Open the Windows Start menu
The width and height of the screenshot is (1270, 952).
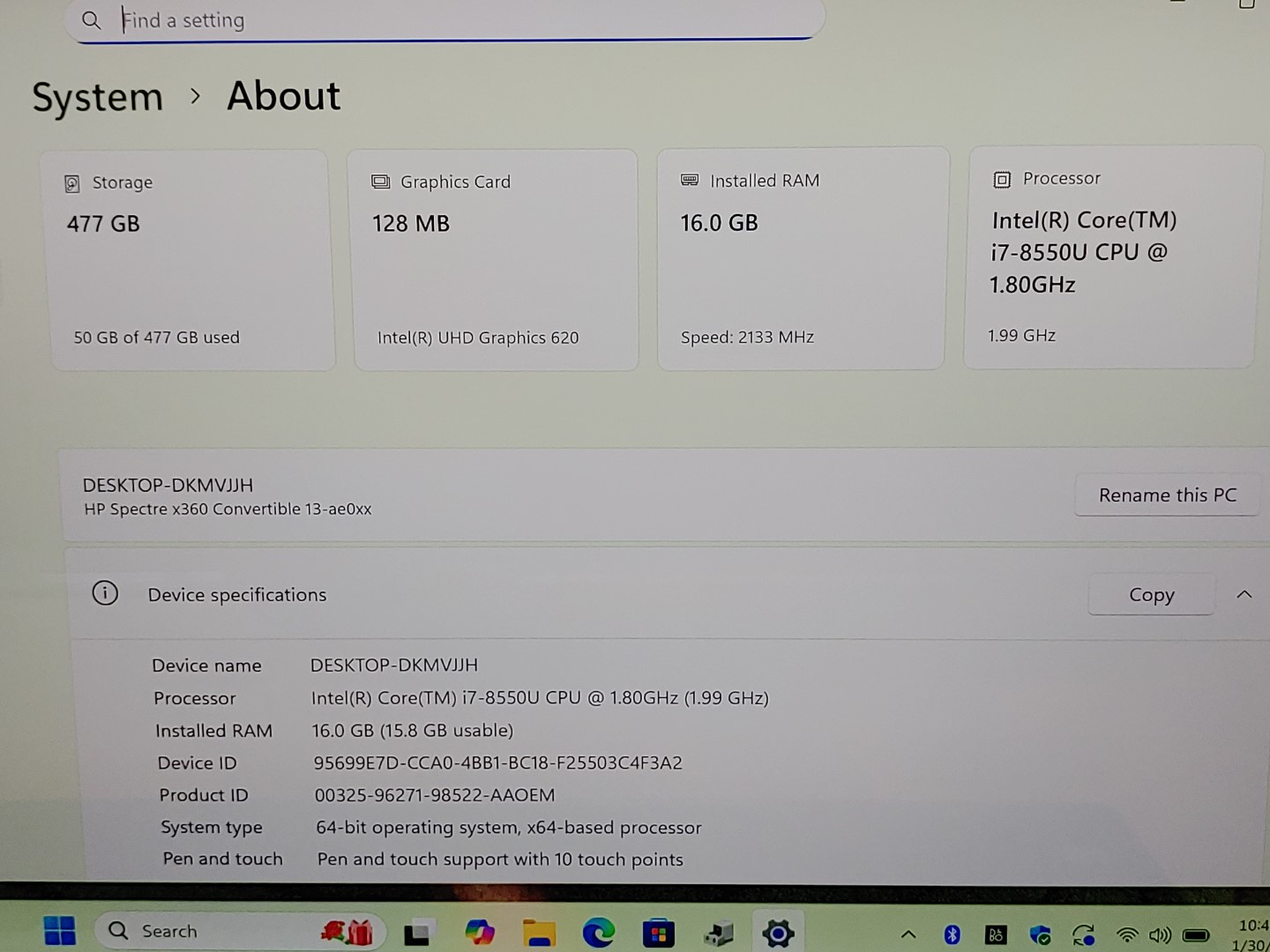60,931
